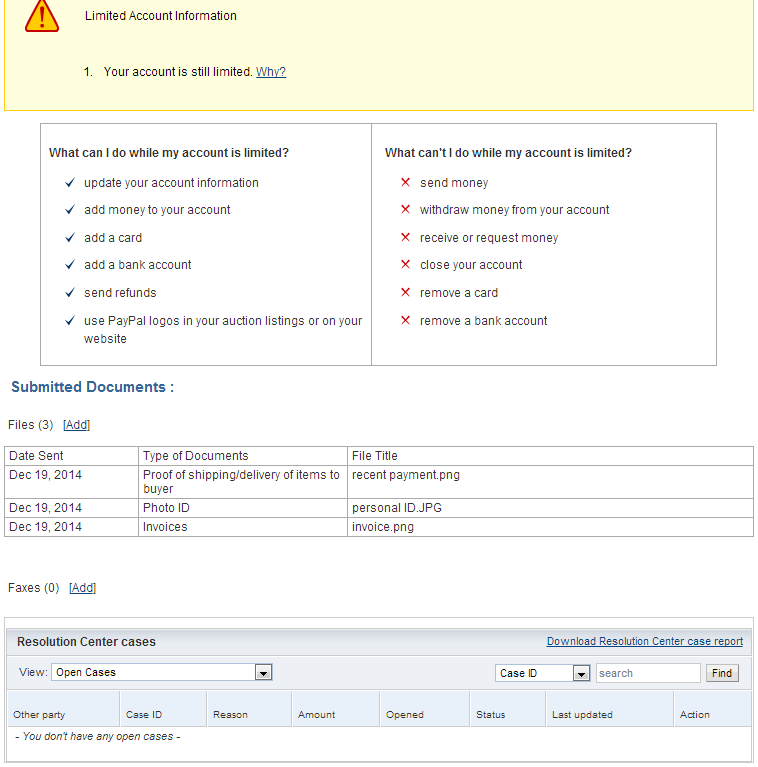Screen dimensions: 758x767
Task: Select the personal ID.JPG file row
Action: click(x=396, y=508)
